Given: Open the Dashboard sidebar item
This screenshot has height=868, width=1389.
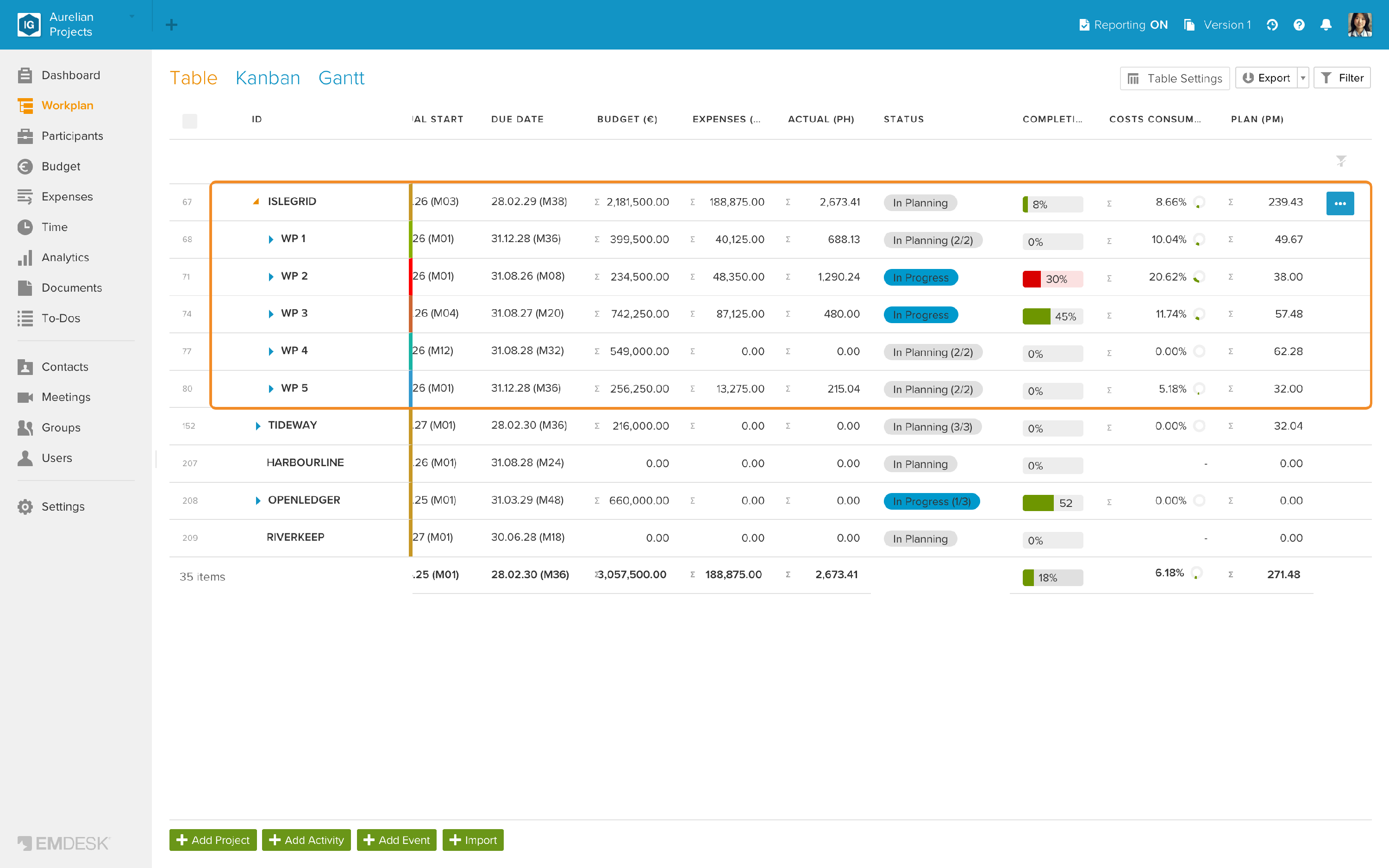Looking at the screenshot, I should [x=58, y=75].
